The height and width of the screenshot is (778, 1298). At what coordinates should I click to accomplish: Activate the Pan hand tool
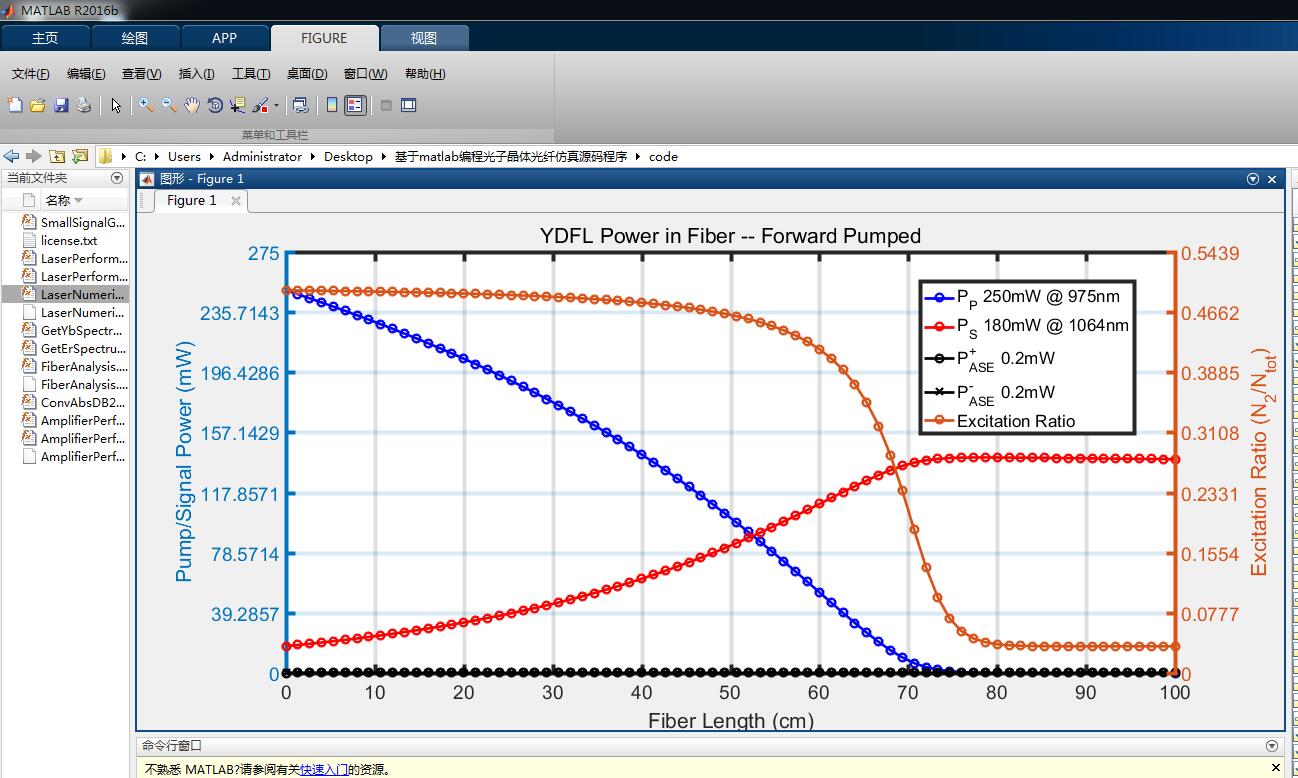(x=192, y=105)
